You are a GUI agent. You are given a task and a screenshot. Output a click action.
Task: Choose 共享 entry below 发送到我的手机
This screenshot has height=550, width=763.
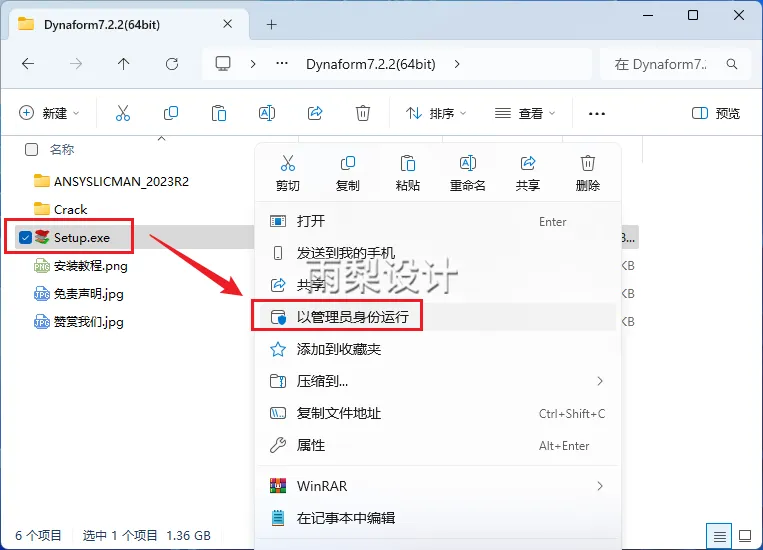pyautogui.click(x=436, y=285)
